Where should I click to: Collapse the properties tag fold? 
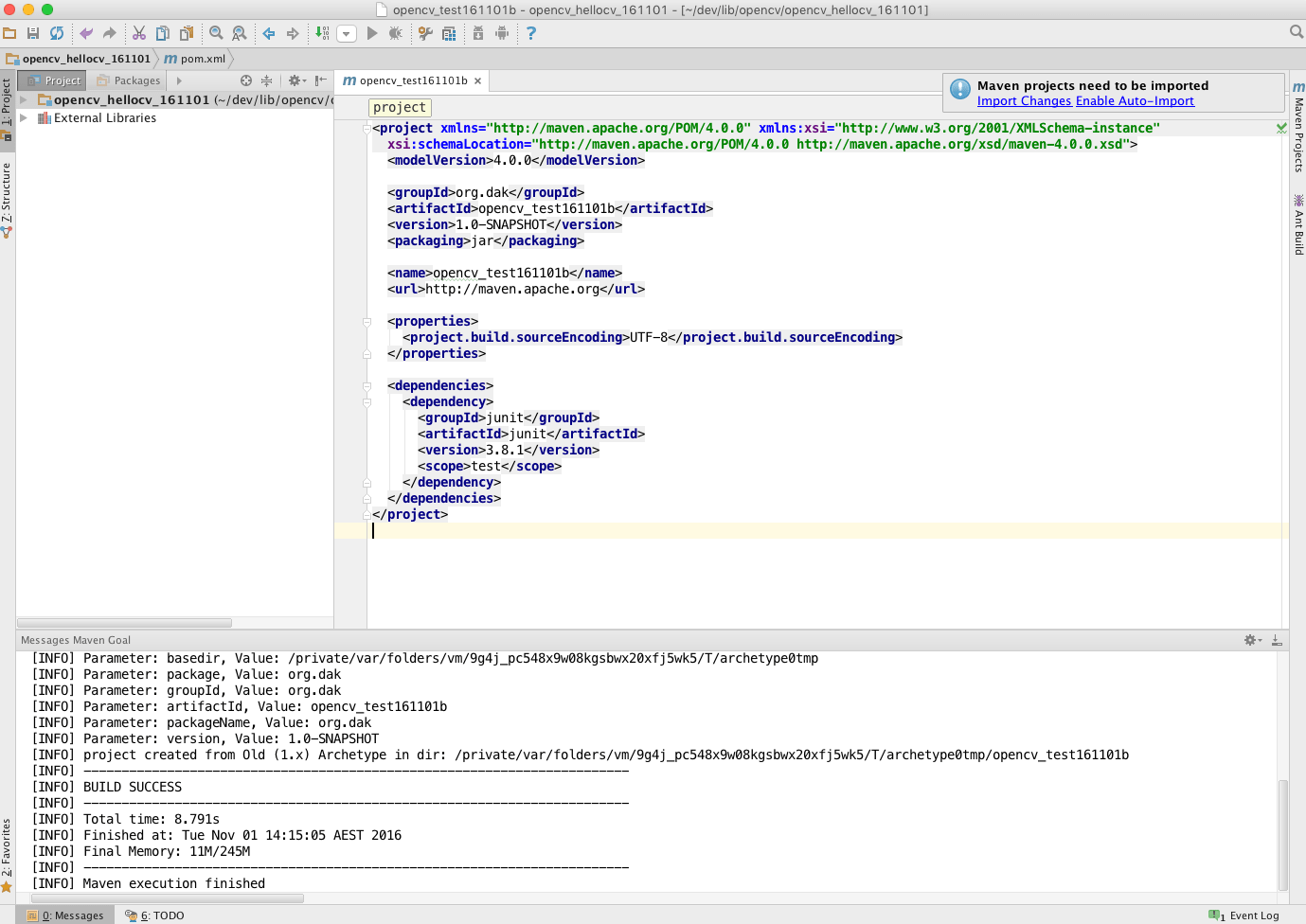(x=367, y=322)
